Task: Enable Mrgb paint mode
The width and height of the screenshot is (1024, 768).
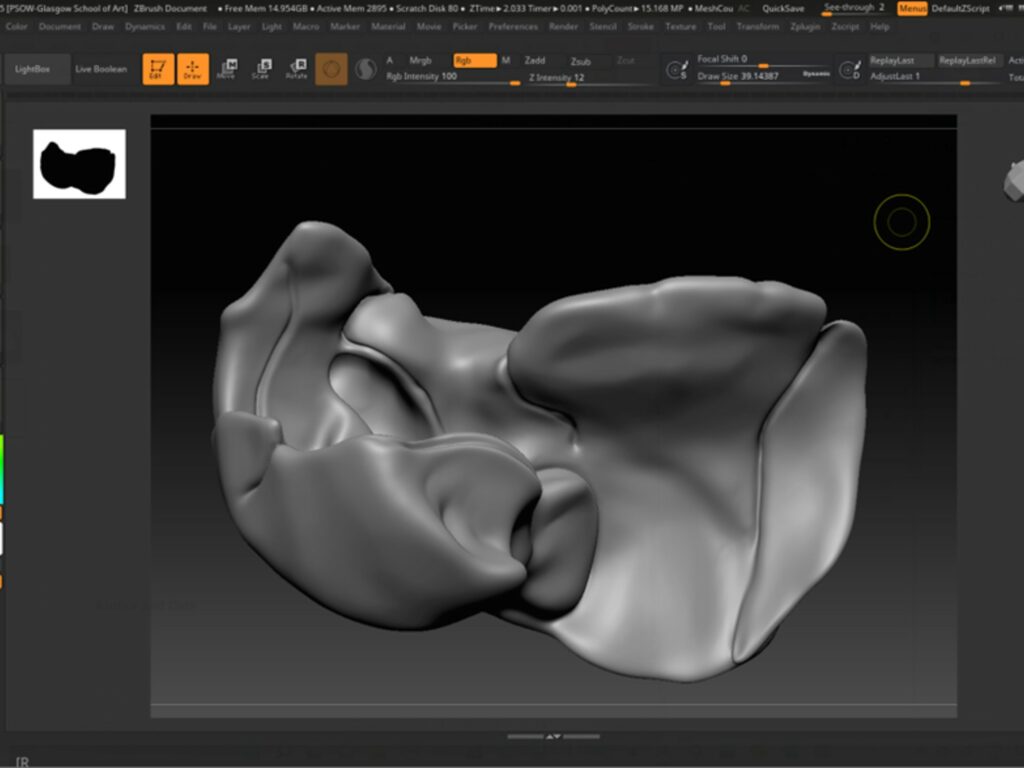Action: pyautogui.click(x=420, y=60)
